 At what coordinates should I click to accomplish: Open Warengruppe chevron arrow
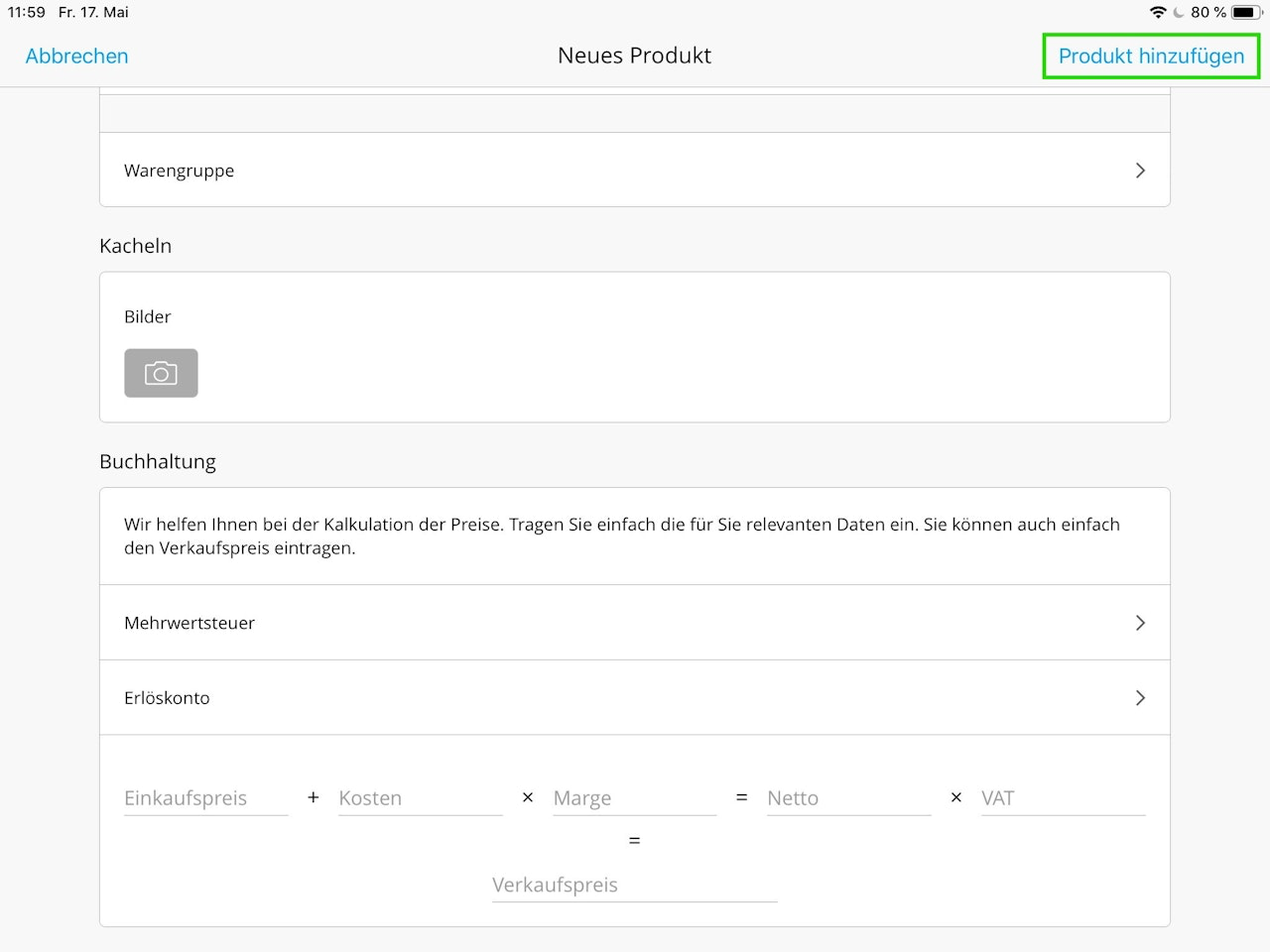[x=1140, y=171]
